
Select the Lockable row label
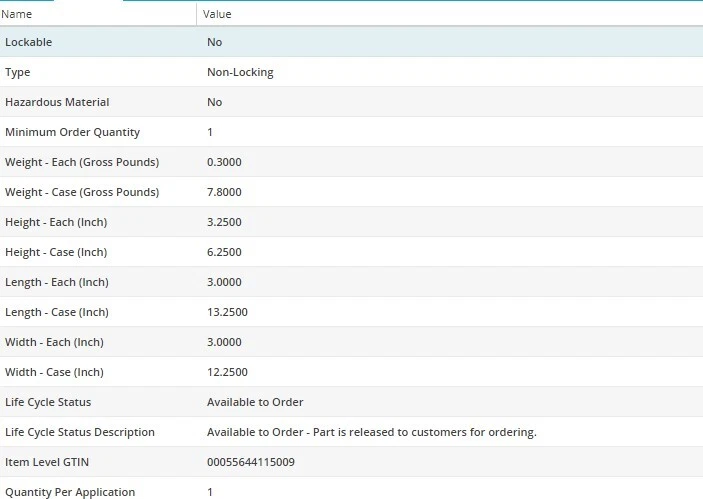(x=29, y=42)
